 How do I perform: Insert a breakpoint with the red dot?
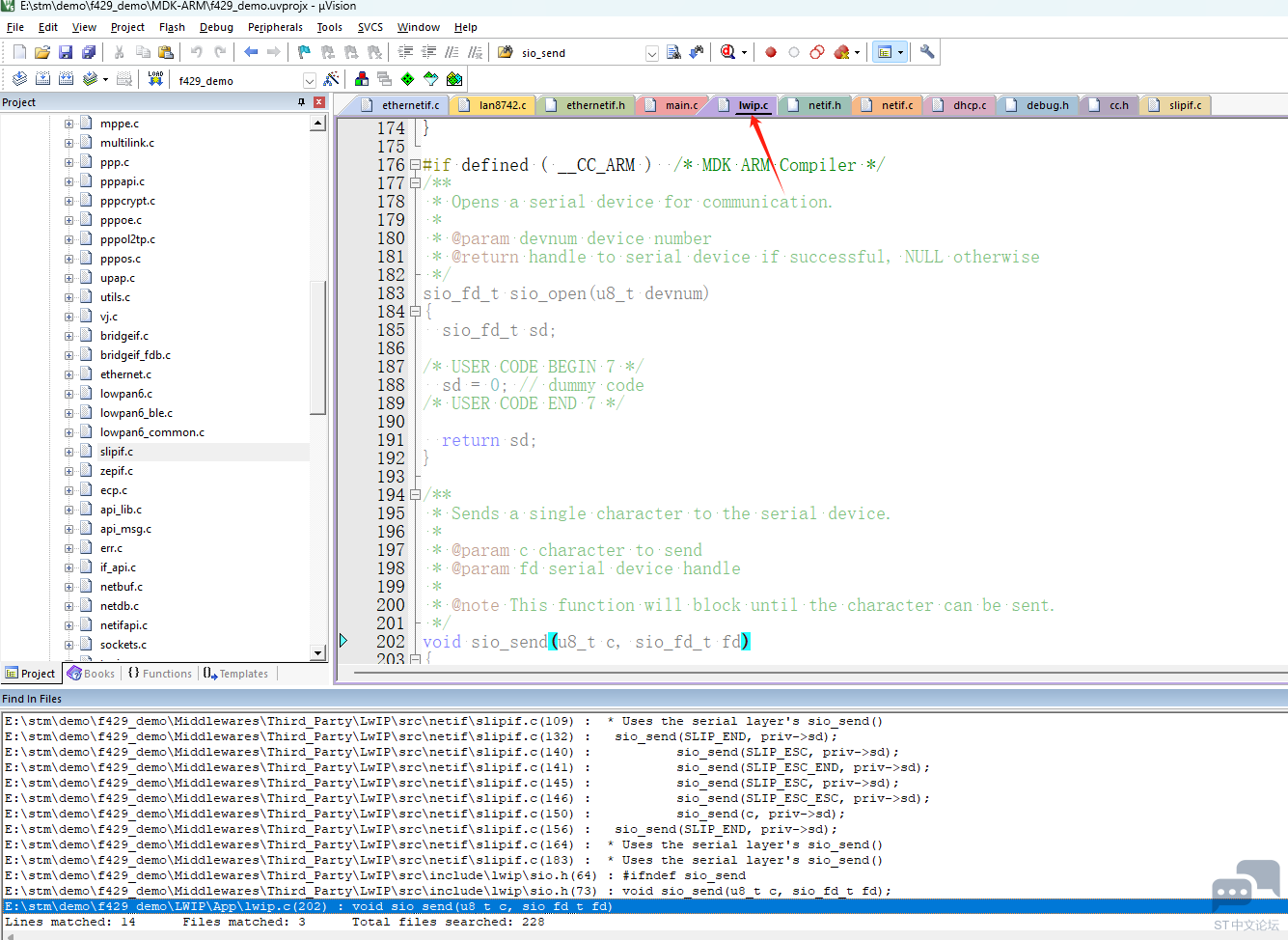click(x=771, y=52)
